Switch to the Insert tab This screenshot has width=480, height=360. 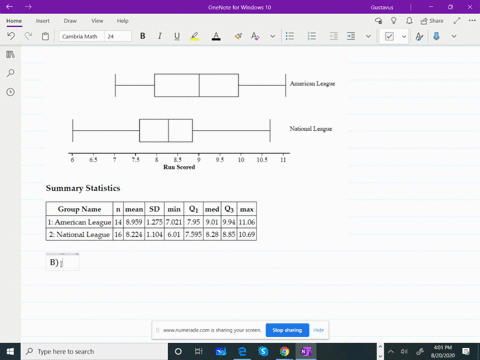[x=43, y=21]
